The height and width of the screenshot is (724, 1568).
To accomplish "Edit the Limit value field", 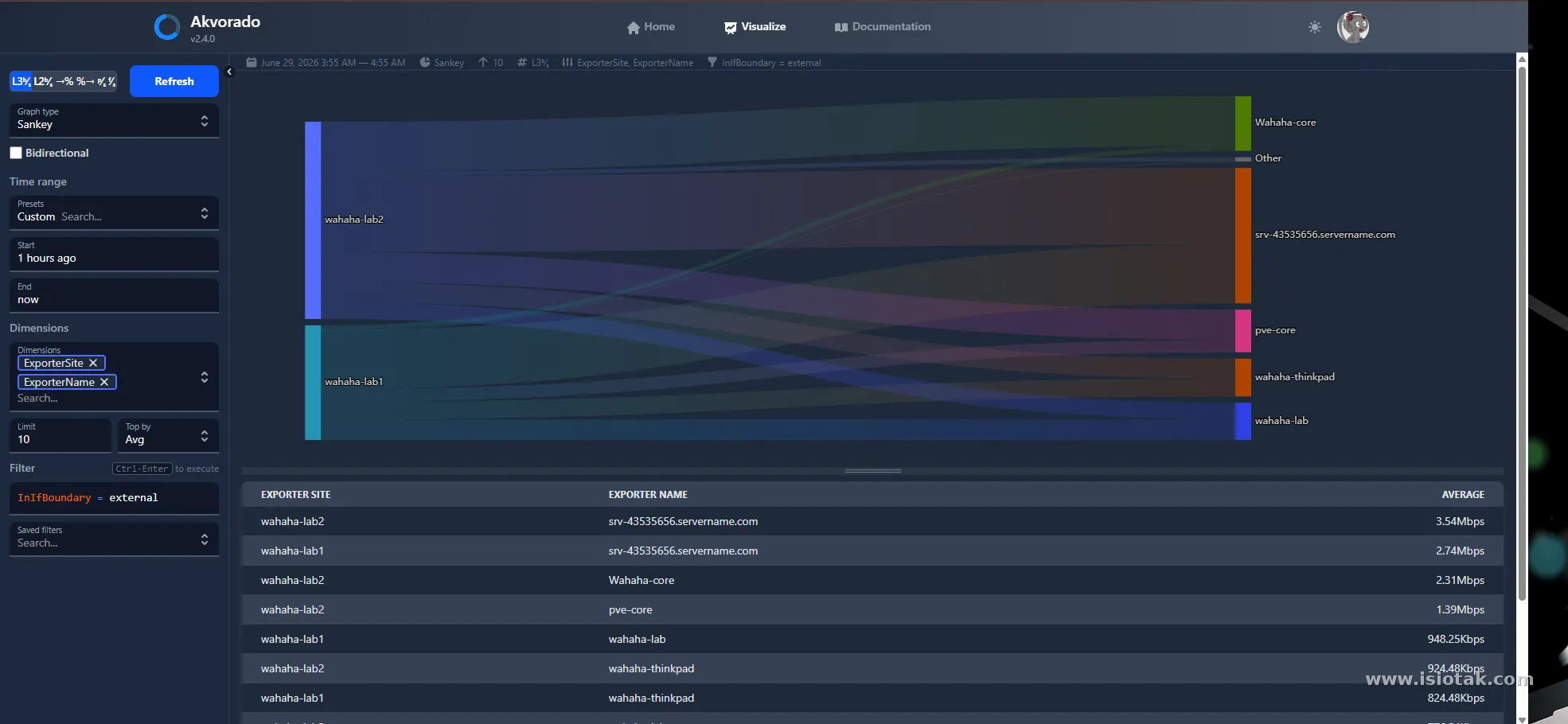I will (x=60, y=435).
